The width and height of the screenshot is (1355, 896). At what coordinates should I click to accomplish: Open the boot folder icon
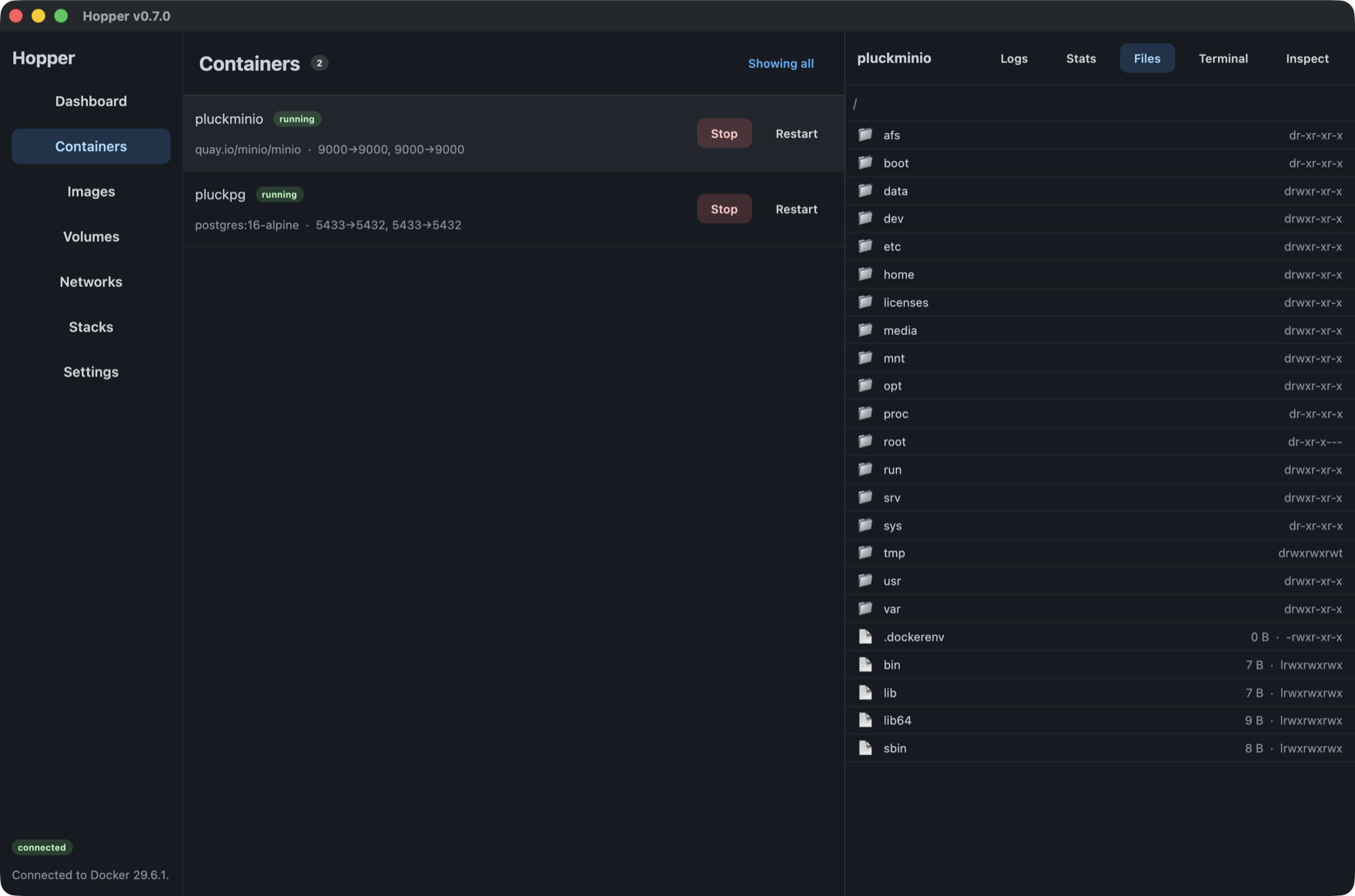click(x=865, y=162)
